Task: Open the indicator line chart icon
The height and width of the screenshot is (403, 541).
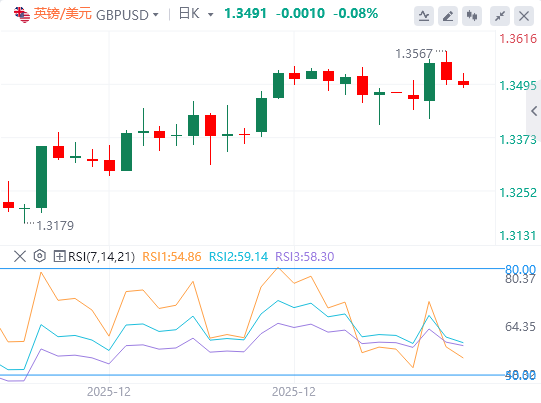Action: pos(424,16)
